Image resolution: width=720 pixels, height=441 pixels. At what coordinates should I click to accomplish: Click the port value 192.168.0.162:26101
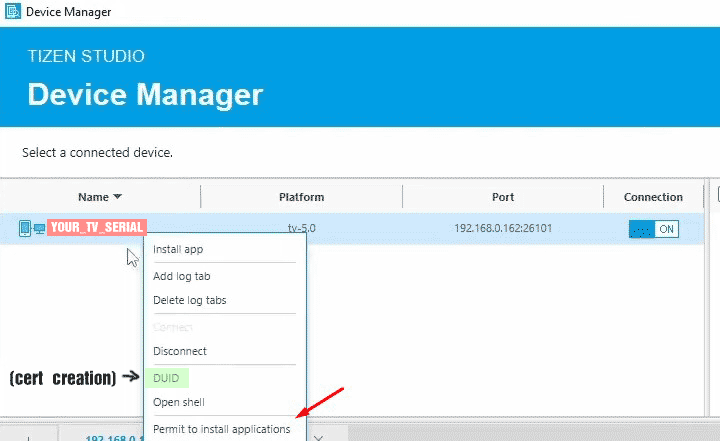tap(503, 229)
